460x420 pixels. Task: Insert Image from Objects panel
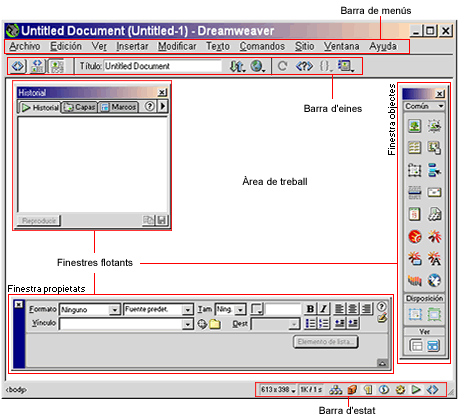click(414, 126)
